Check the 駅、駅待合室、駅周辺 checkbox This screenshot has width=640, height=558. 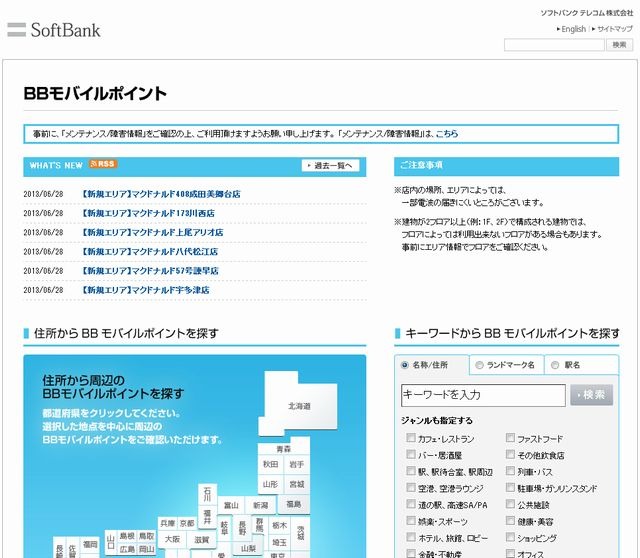[x=411, y=471]
